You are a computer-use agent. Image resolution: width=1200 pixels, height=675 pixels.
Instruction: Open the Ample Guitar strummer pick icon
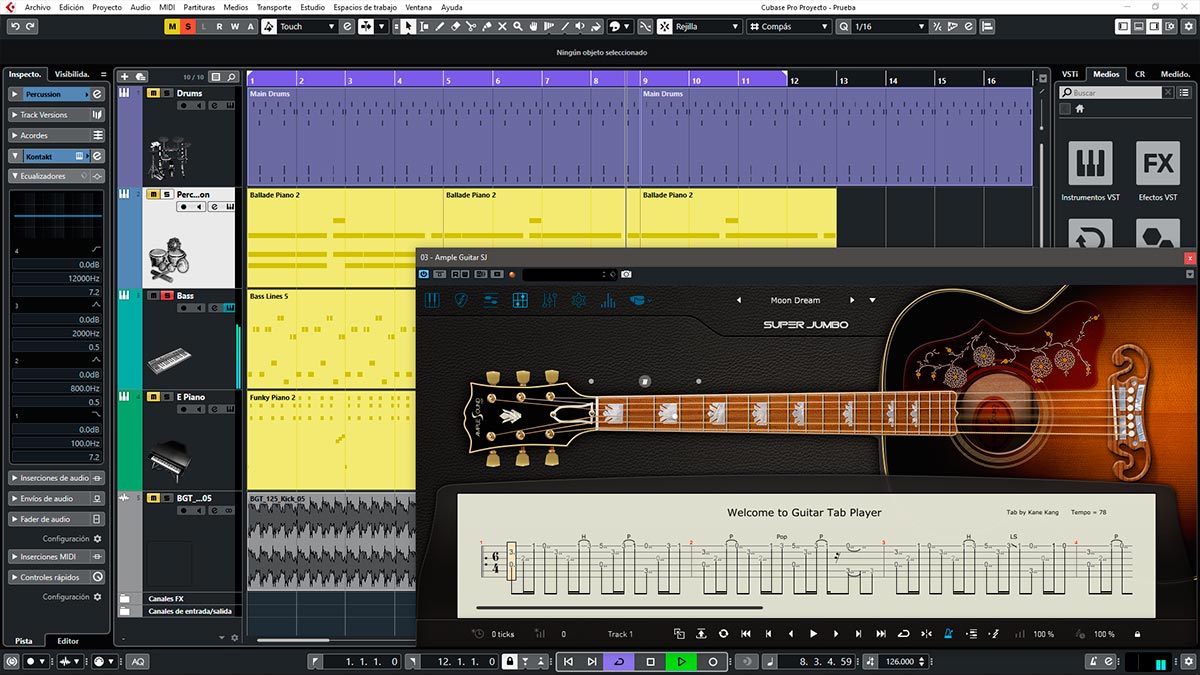(462, 300)
